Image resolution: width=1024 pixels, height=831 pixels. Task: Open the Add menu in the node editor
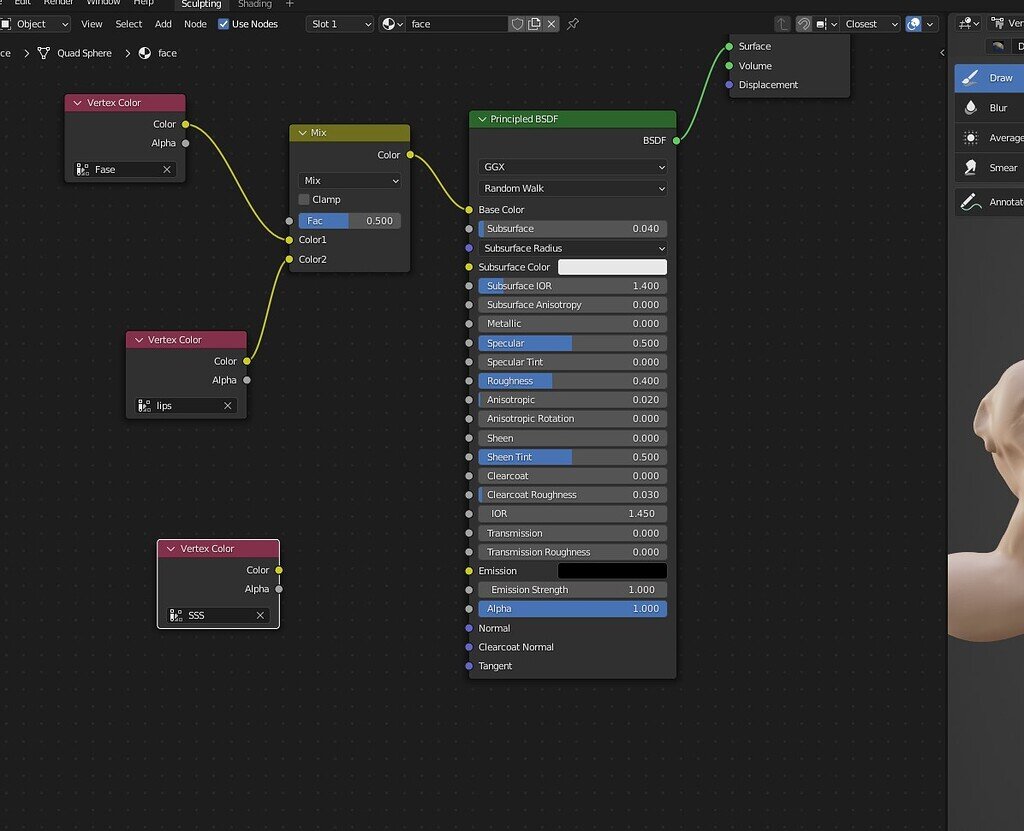162,24
